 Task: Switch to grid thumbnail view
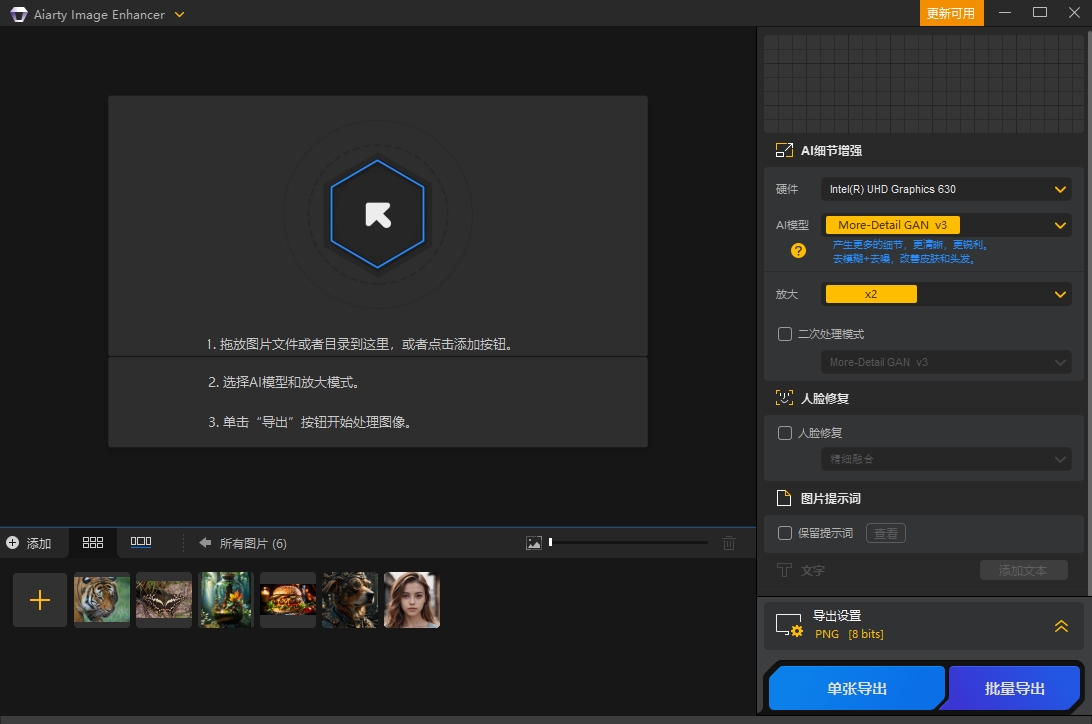click(93, 542)
